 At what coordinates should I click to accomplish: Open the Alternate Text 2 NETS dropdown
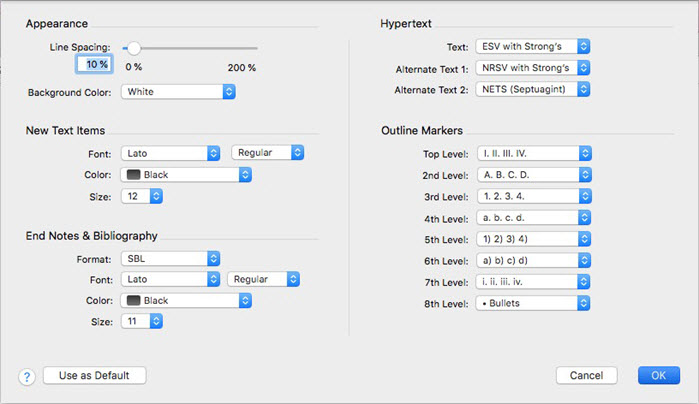pyautogui.click(x=533, y=90)
